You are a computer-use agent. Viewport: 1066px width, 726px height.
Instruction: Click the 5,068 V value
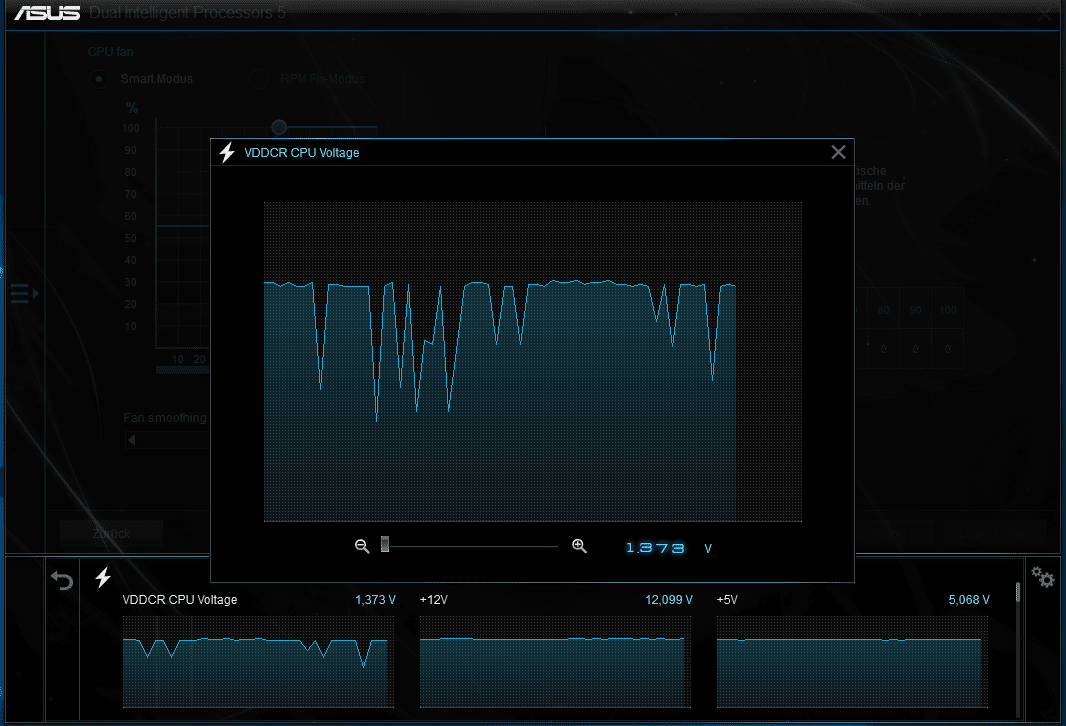click(x=969, y=600)
